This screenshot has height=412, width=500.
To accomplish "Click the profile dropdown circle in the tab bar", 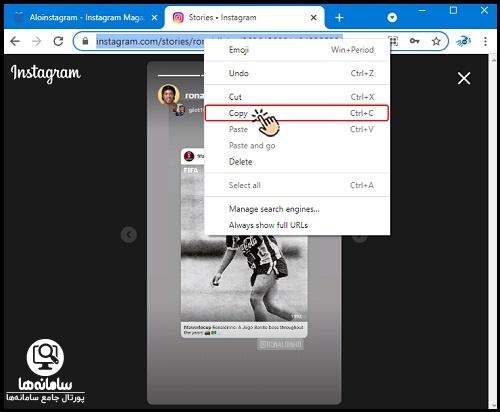I will click(x=392, y=17).
